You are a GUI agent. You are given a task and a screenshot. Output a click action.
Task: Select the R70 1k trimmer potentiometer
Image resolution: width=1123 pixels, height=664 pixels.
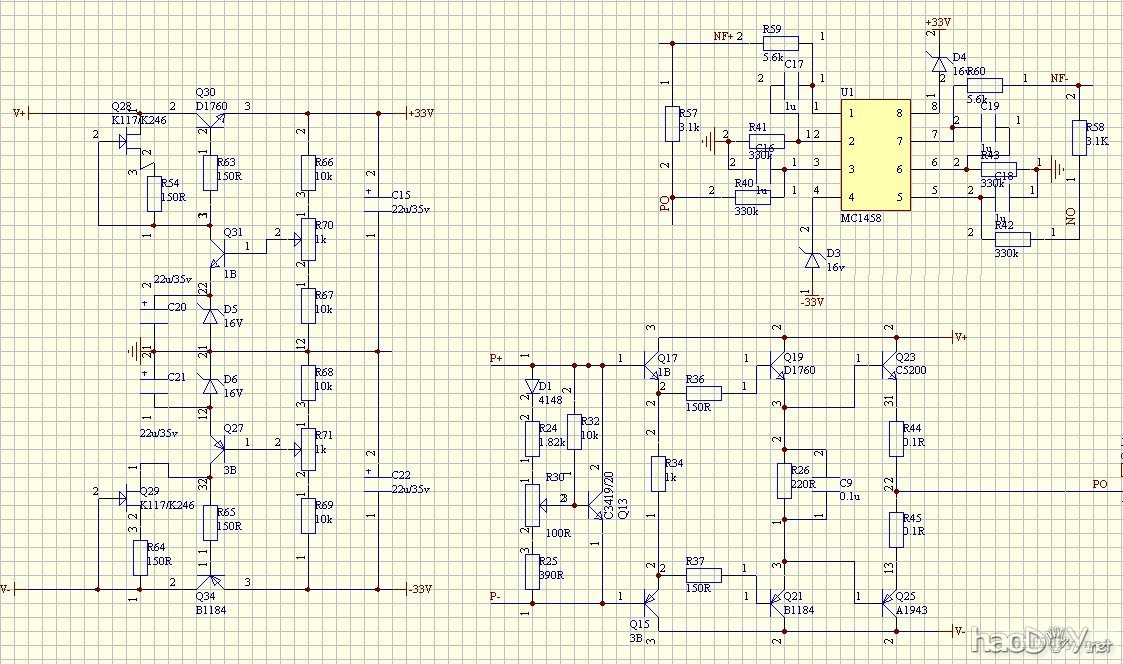[x=308, y=240]
